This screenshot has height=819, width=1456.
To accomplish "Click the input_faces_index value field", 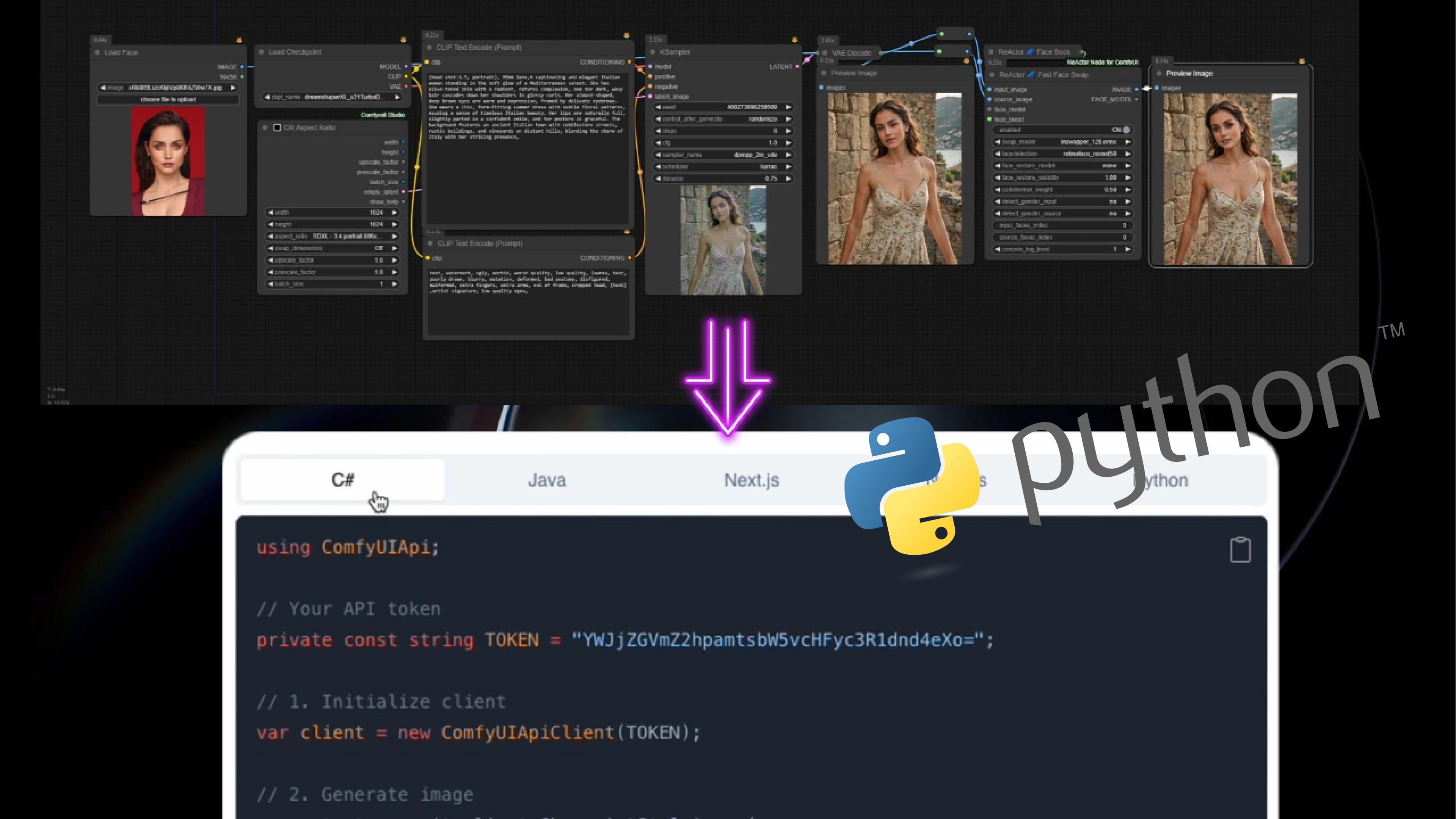I will [x=1062, y=225].
